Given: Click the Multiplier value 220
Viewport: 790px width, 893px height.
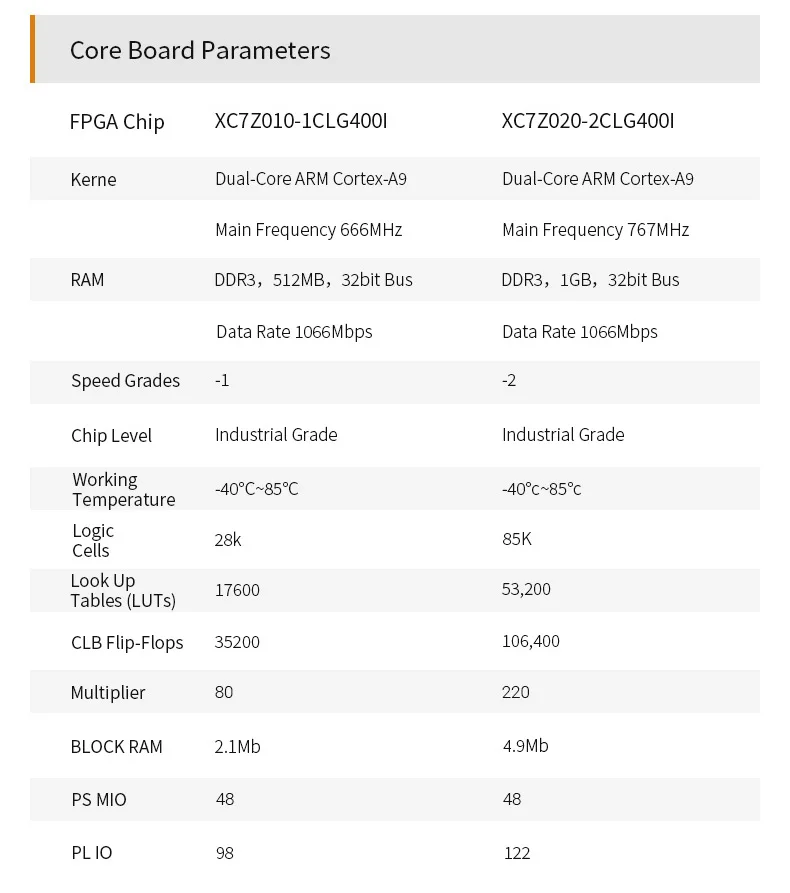Looking at the screenshot, I should pos(516,692).
